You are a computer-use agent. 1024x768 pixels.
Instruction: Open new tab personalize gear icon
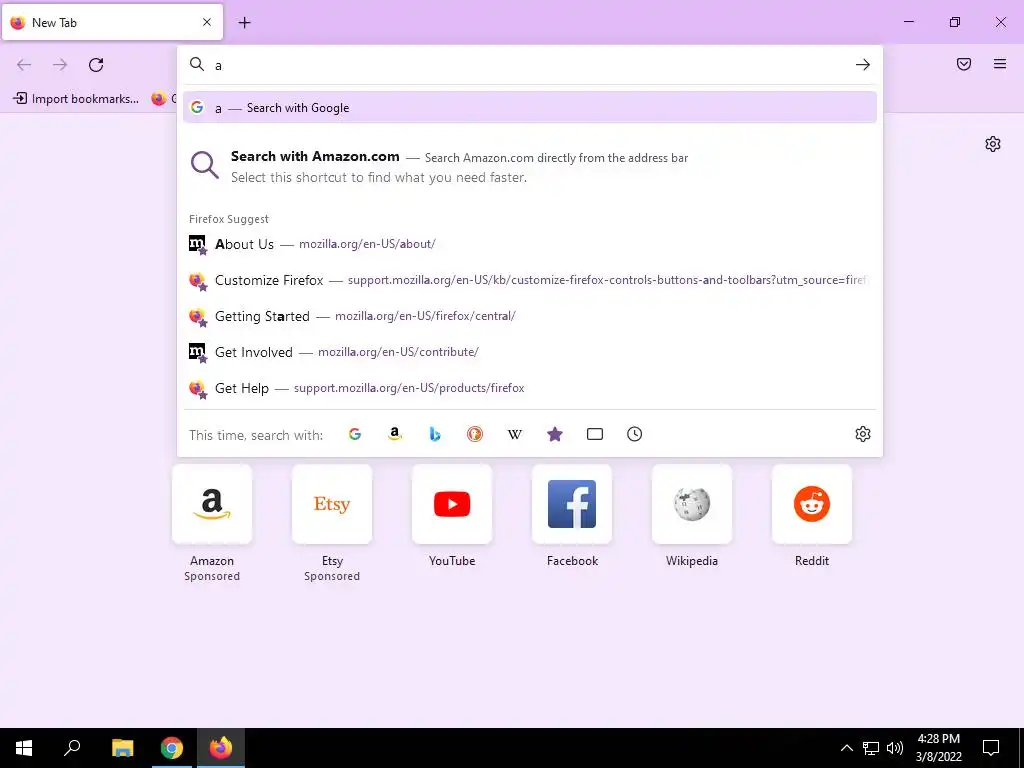(993, 144)
